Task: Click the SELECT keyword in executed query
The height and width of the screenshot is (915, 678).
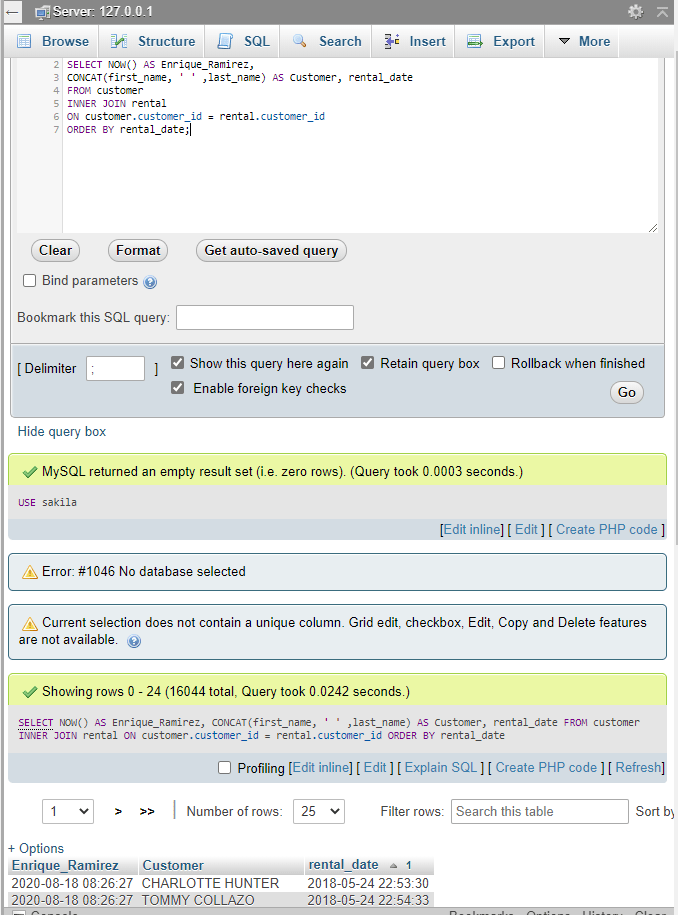Action: 36,722
